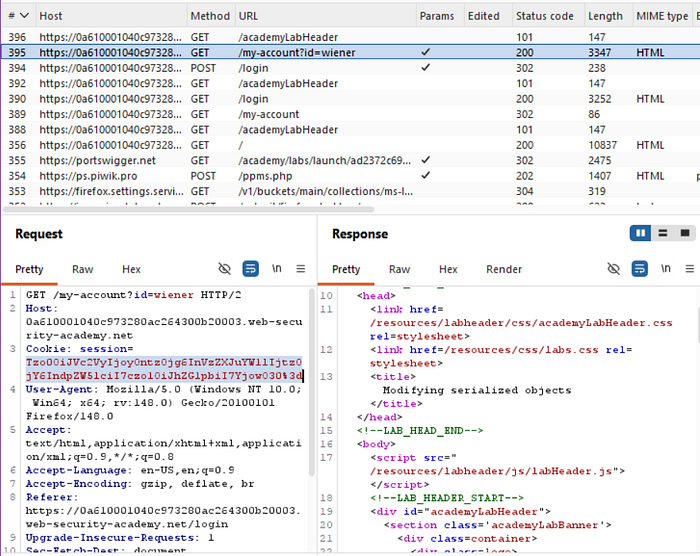Toggle line wrap icon in Response panel

tap(640, 269)
